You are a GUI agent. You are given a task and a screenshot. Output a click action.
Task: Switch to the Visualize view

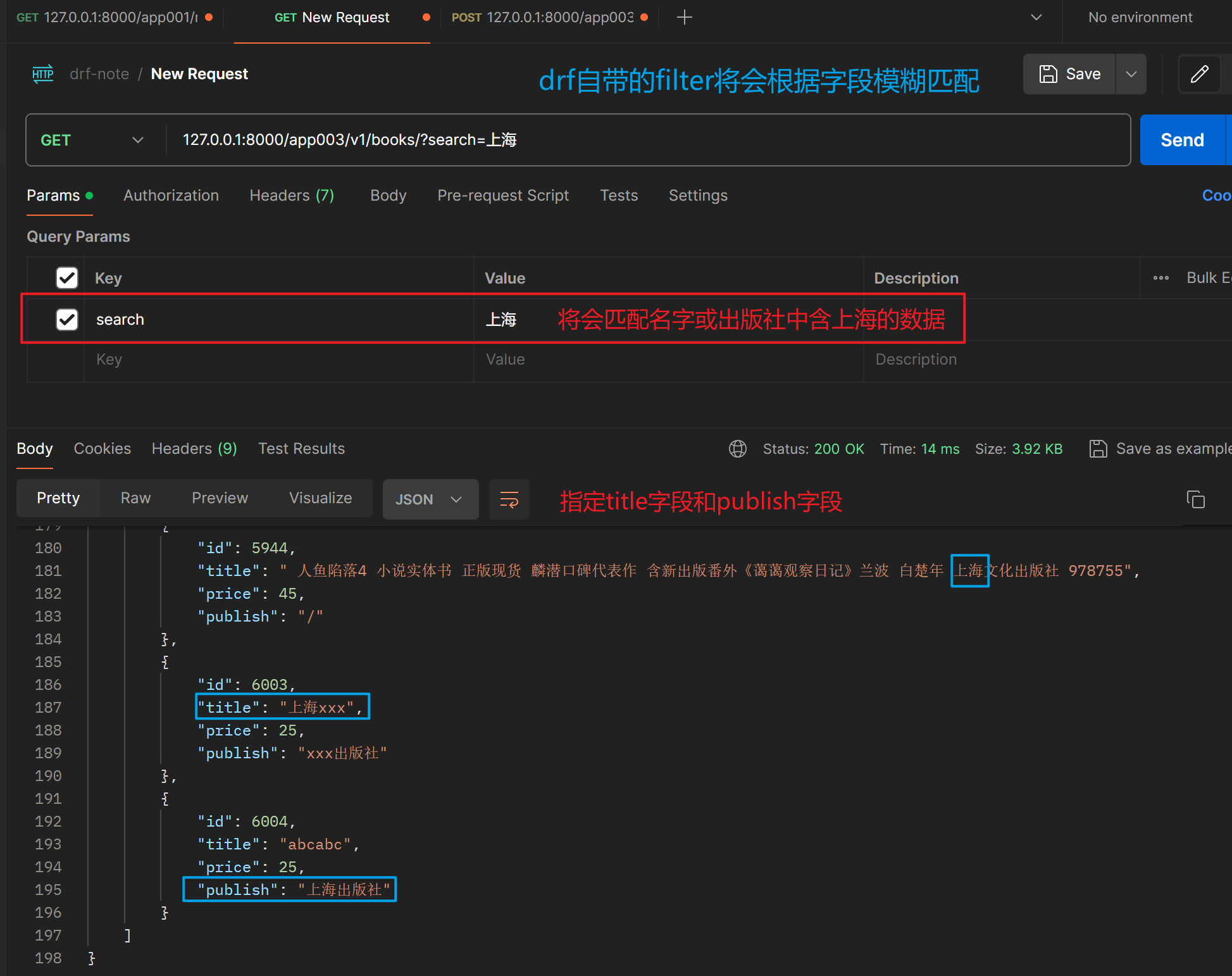[320, 498]
